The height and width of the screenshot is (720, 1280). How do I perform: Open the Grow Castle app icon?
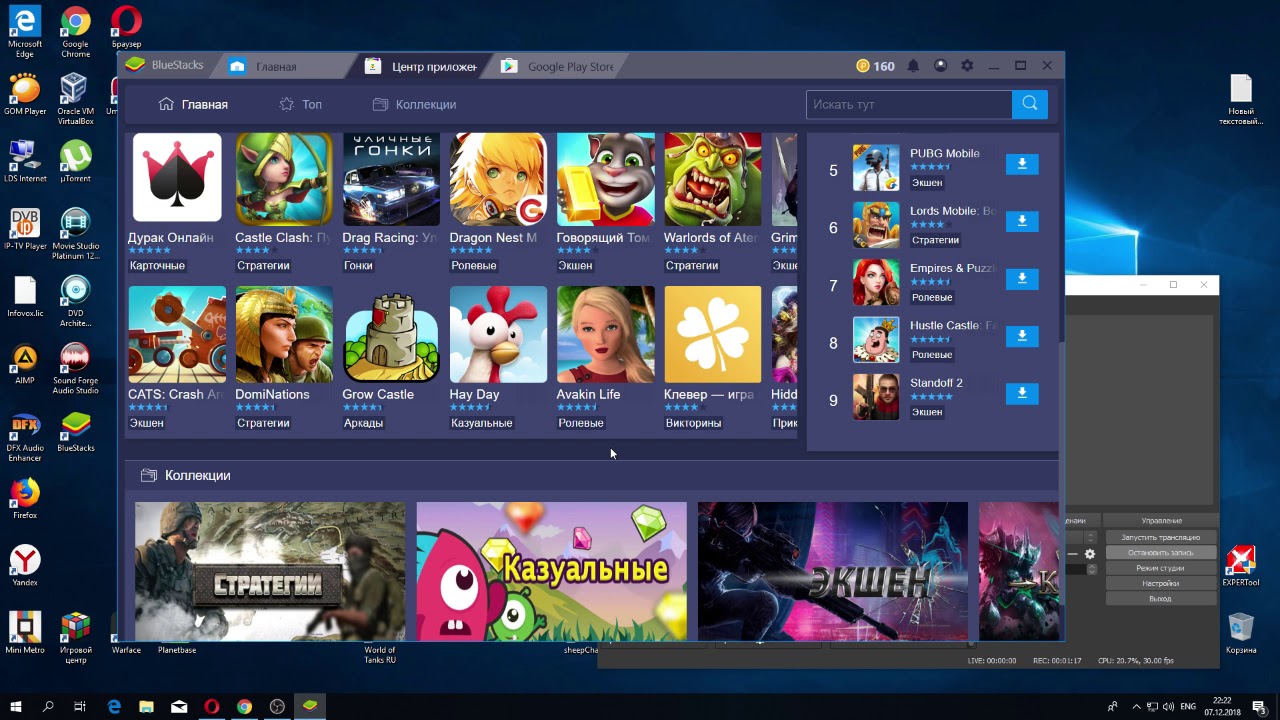391,334
